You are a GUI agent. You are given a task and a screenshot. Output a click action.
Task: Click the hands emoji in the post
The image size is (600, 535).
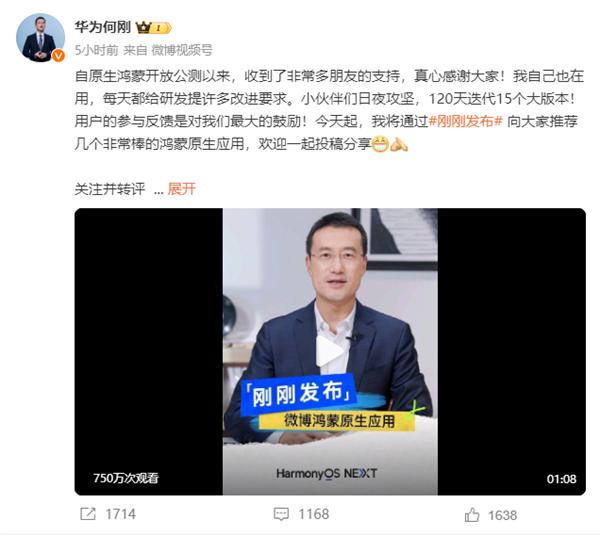(399, 144)
